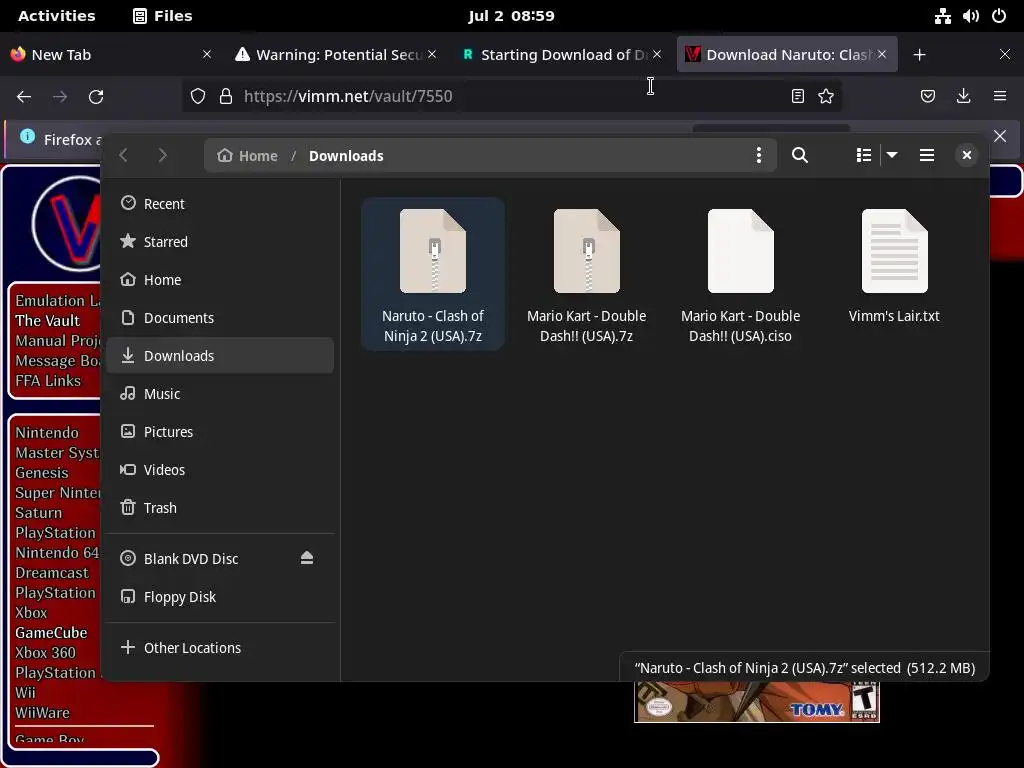Screen dimensions: 1024x768
Task: Open Save to Pocket icon
Action: 927,97
